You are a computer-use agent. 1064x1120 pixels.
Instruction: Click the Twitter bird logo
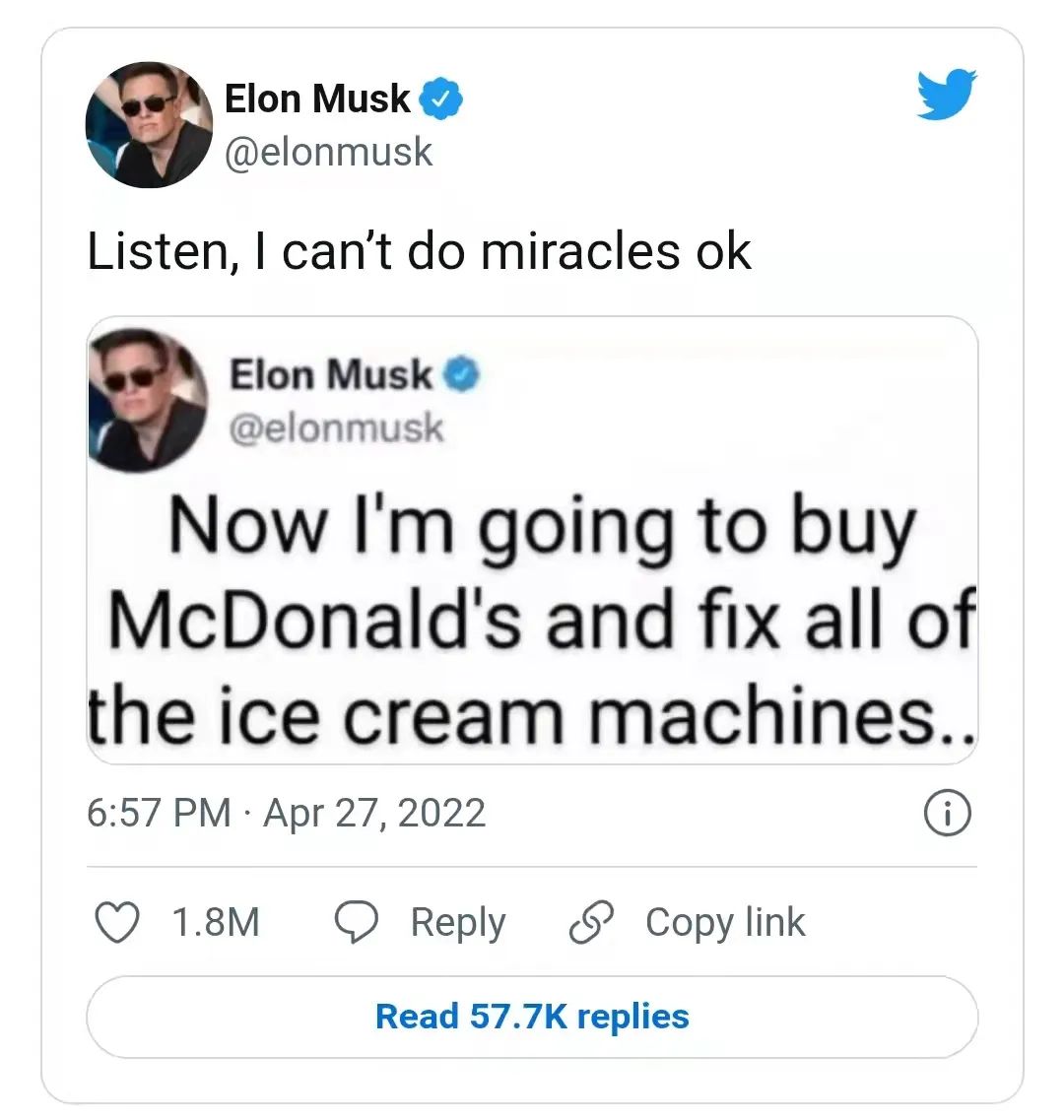pyautogui.click(x=948, y=93)
